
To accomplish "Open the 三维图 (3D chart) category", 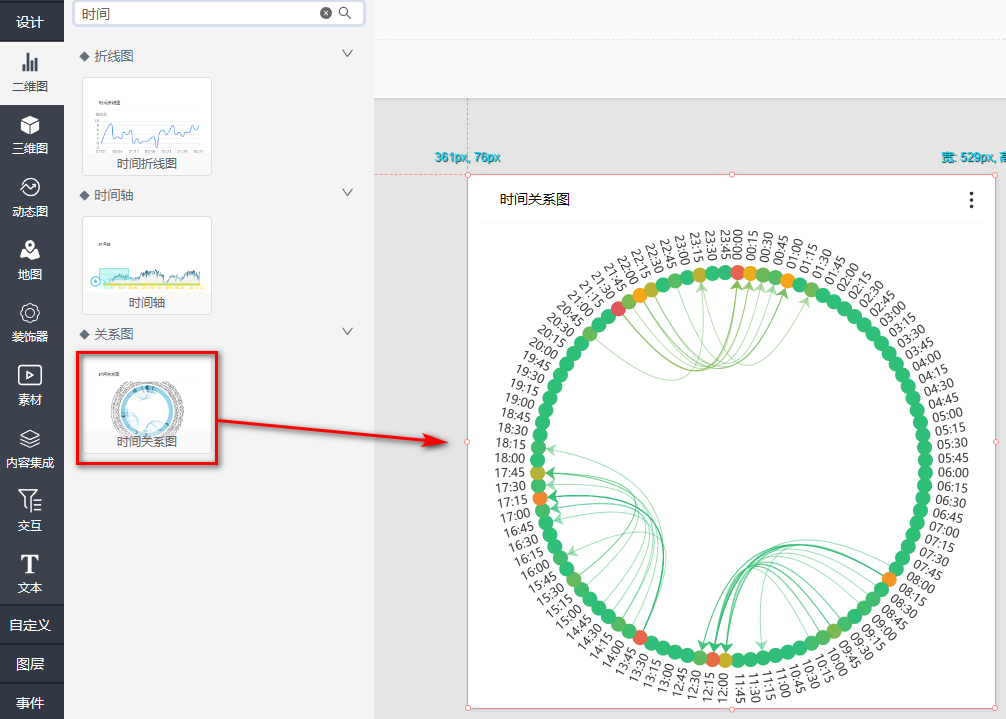I will [x=30, y=135].
